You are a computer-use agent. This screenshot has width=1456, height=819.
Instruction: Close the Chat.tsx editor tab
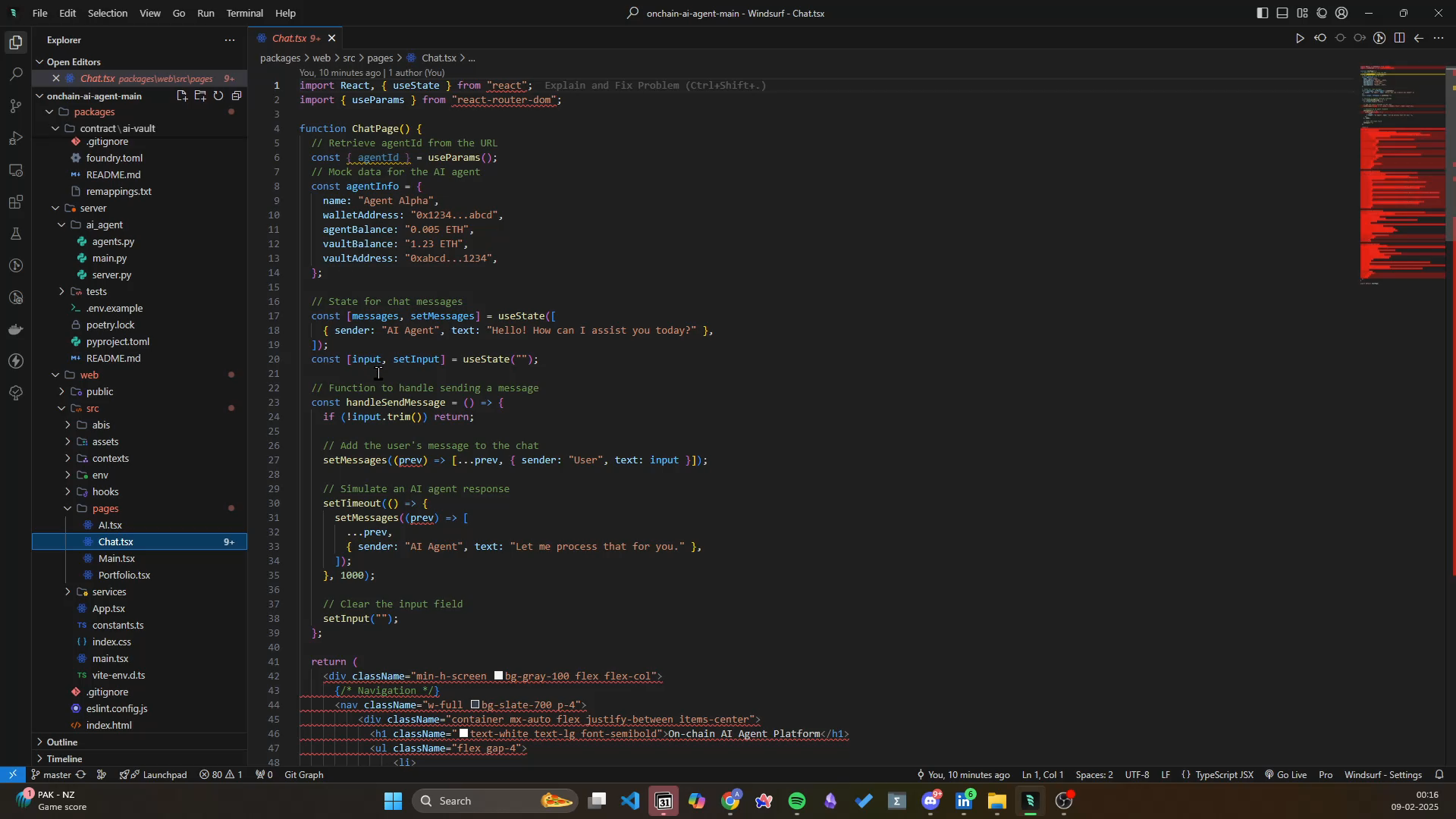pos(332,39)
